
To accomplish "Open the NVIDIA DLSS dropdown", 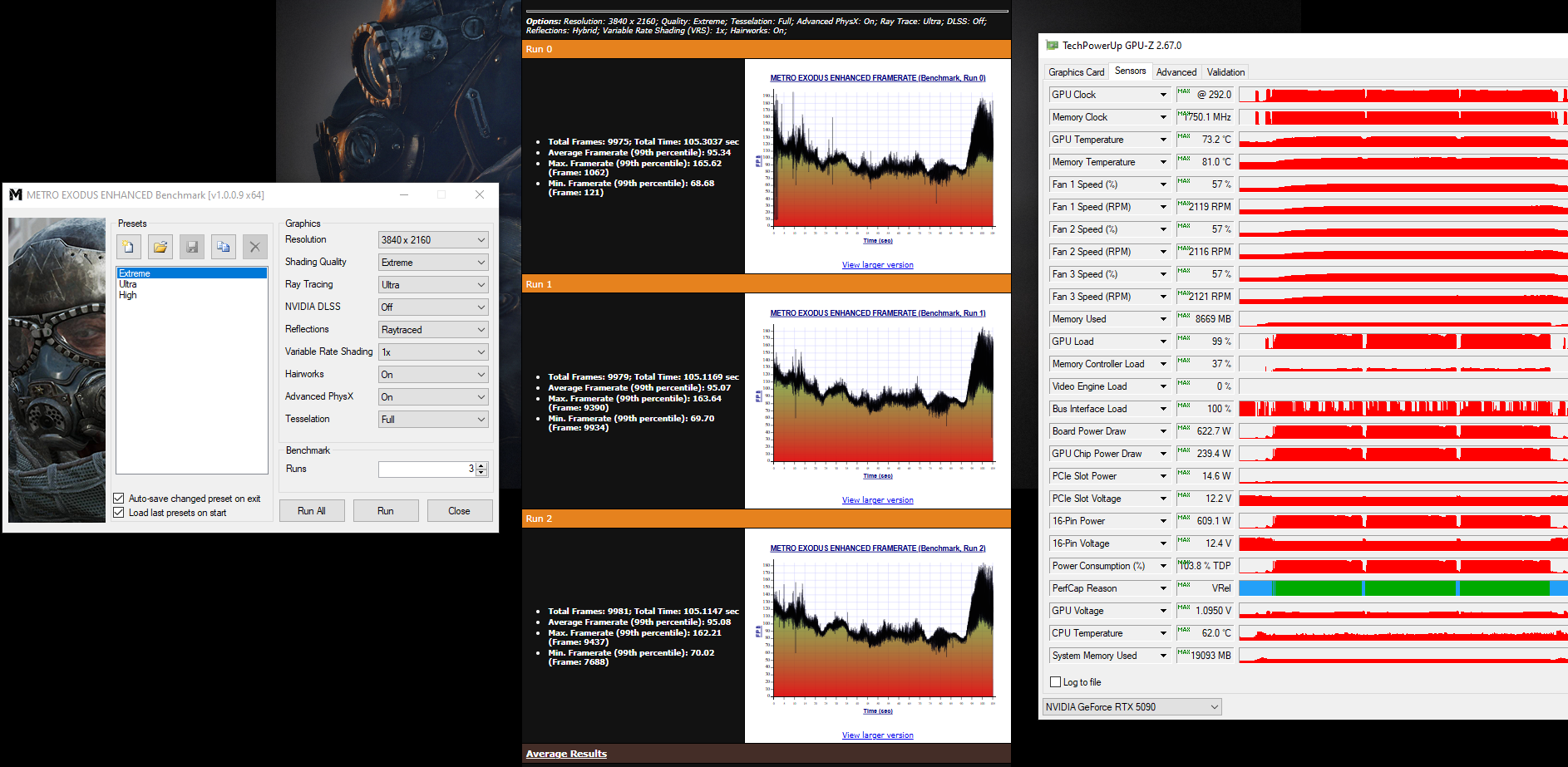I will coord(433,307).
